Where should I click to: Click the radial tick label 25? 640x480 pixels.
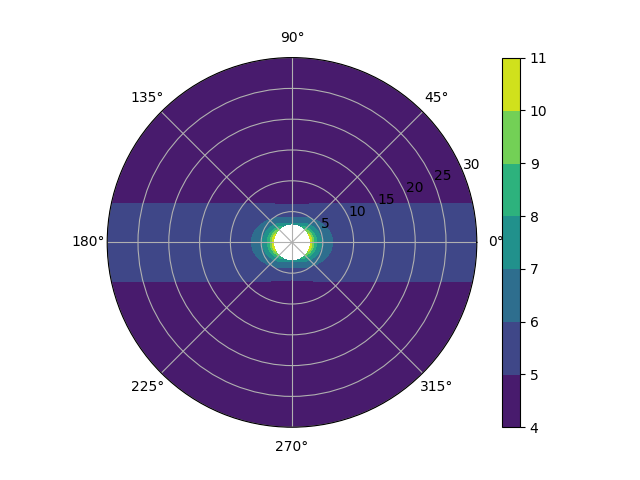pos(442,176)
